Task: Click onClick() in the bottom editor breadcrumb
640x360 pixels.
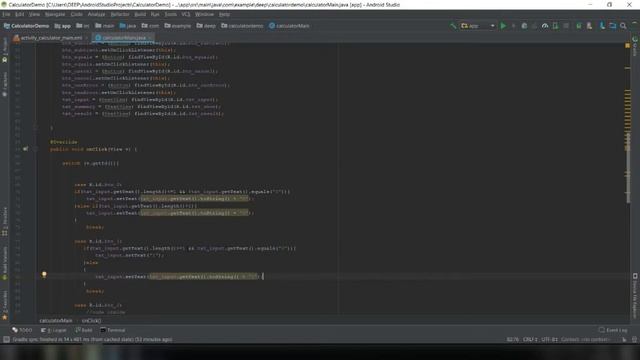Action: 91,321
